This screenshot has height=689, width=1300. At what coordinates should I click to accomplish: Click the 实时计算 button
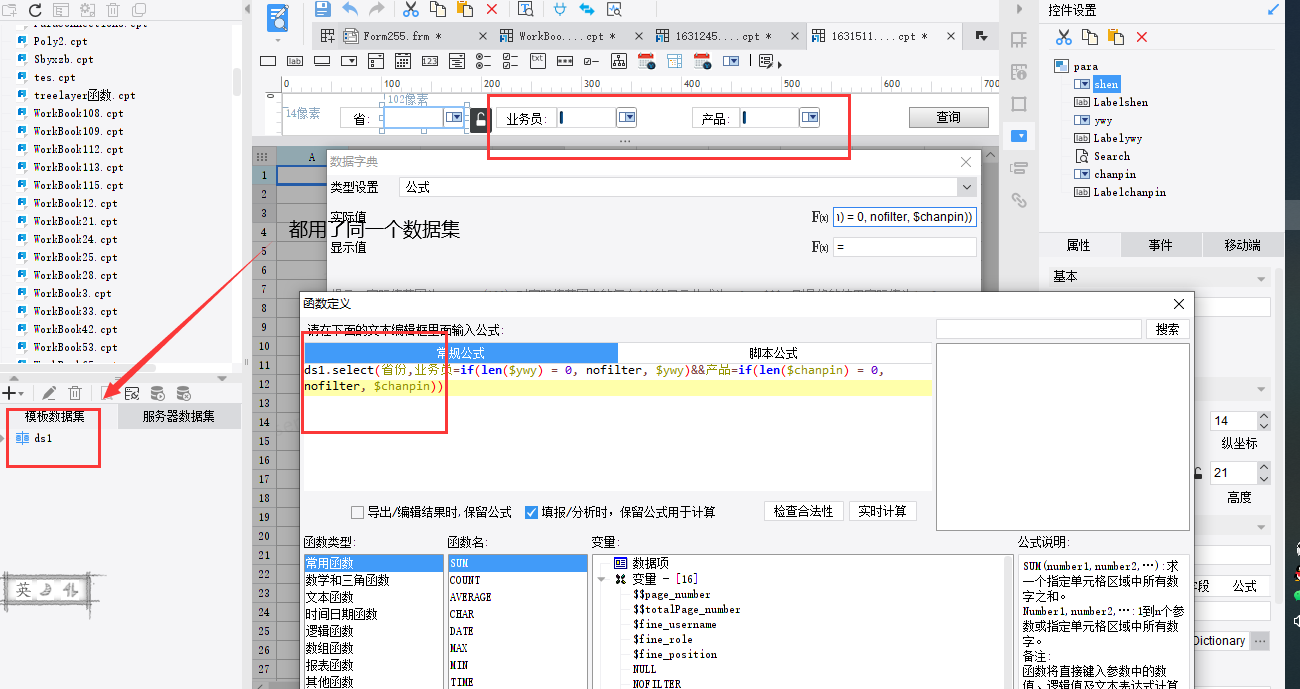pos(883,511)
